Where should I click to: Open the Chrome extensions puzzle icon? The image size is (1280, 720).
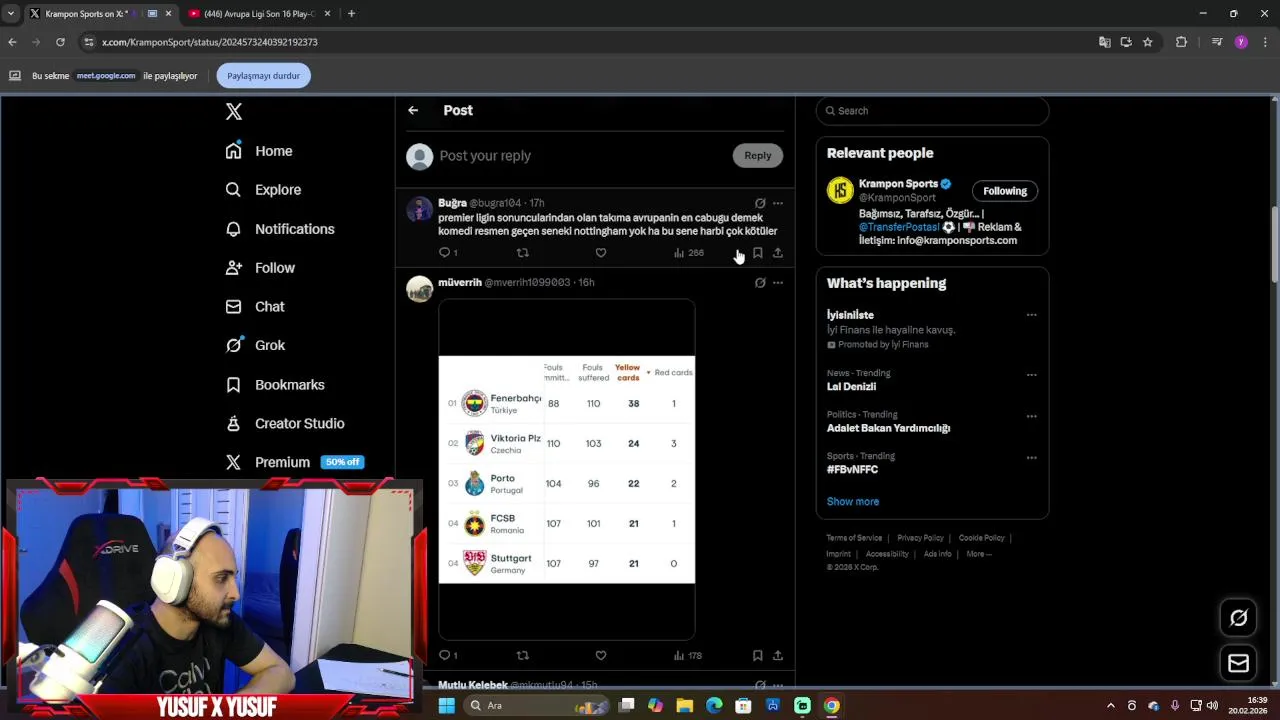[1181, 42]
